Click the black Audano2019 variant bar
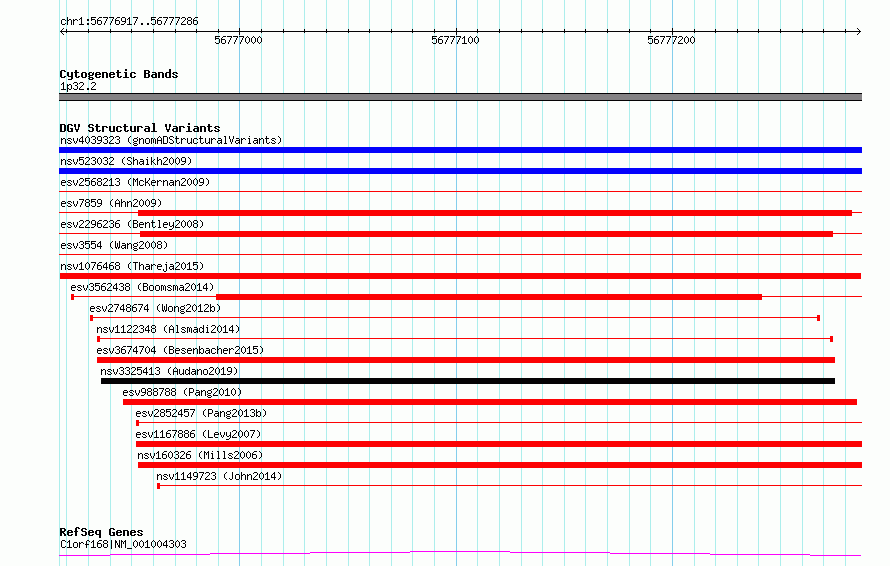 point(468,381)
